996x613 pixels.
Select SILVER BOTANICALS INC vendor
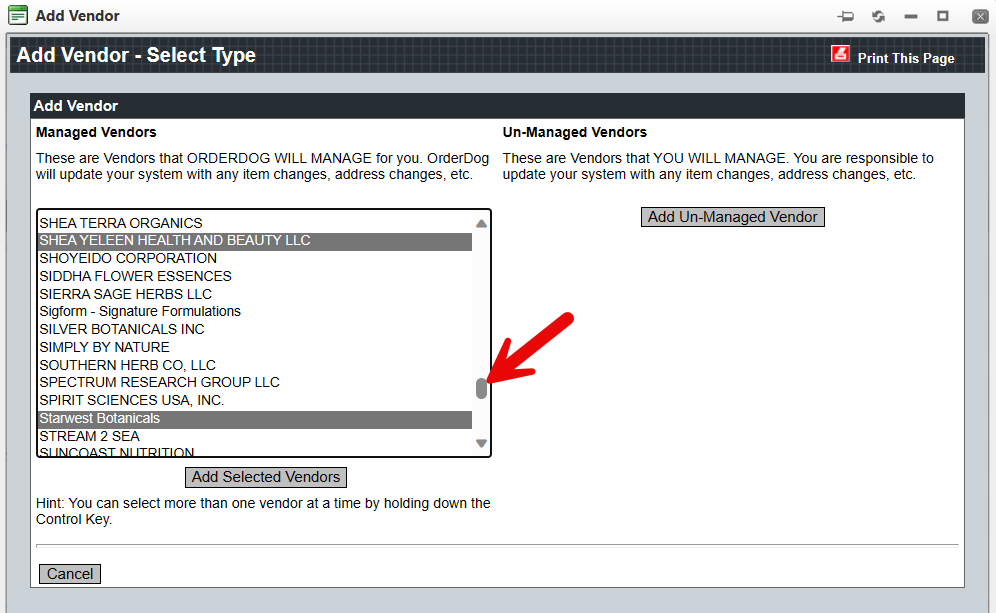255,329
